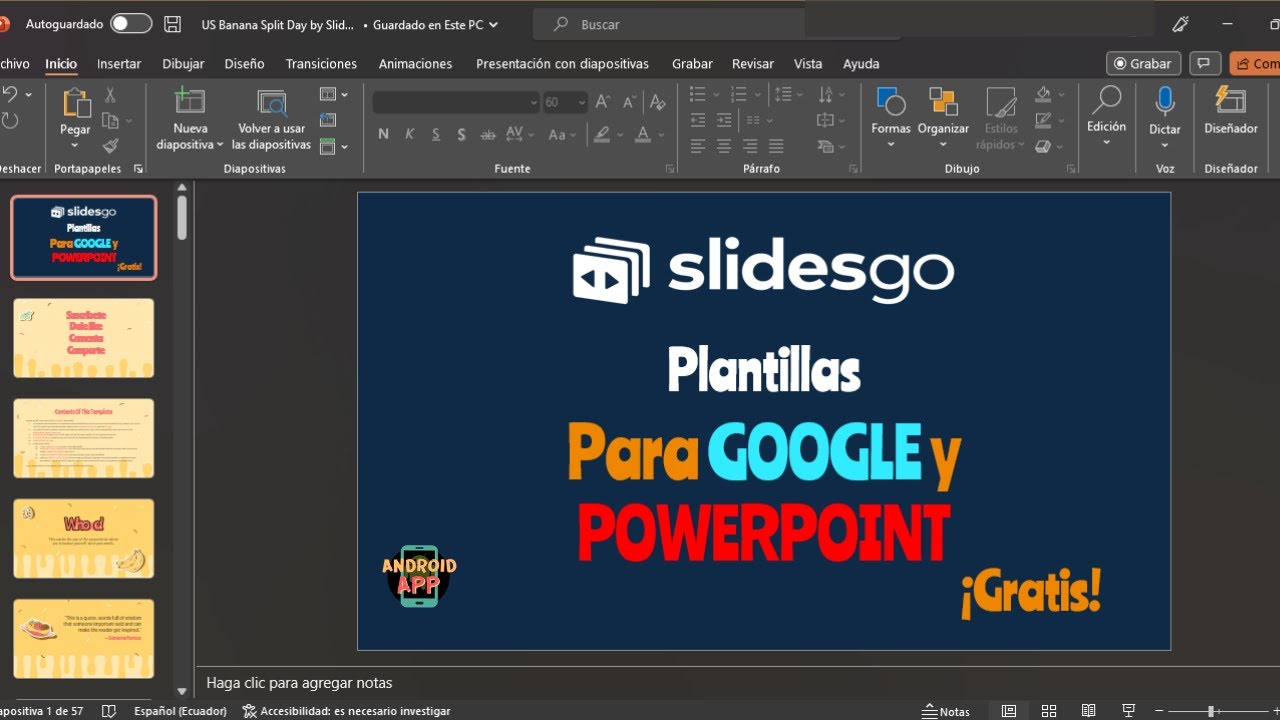Image resolution: width=1280 pixels, height=720 pixels.
Task: Open the Edición magnifier menu
Action: click(1106, 117)
